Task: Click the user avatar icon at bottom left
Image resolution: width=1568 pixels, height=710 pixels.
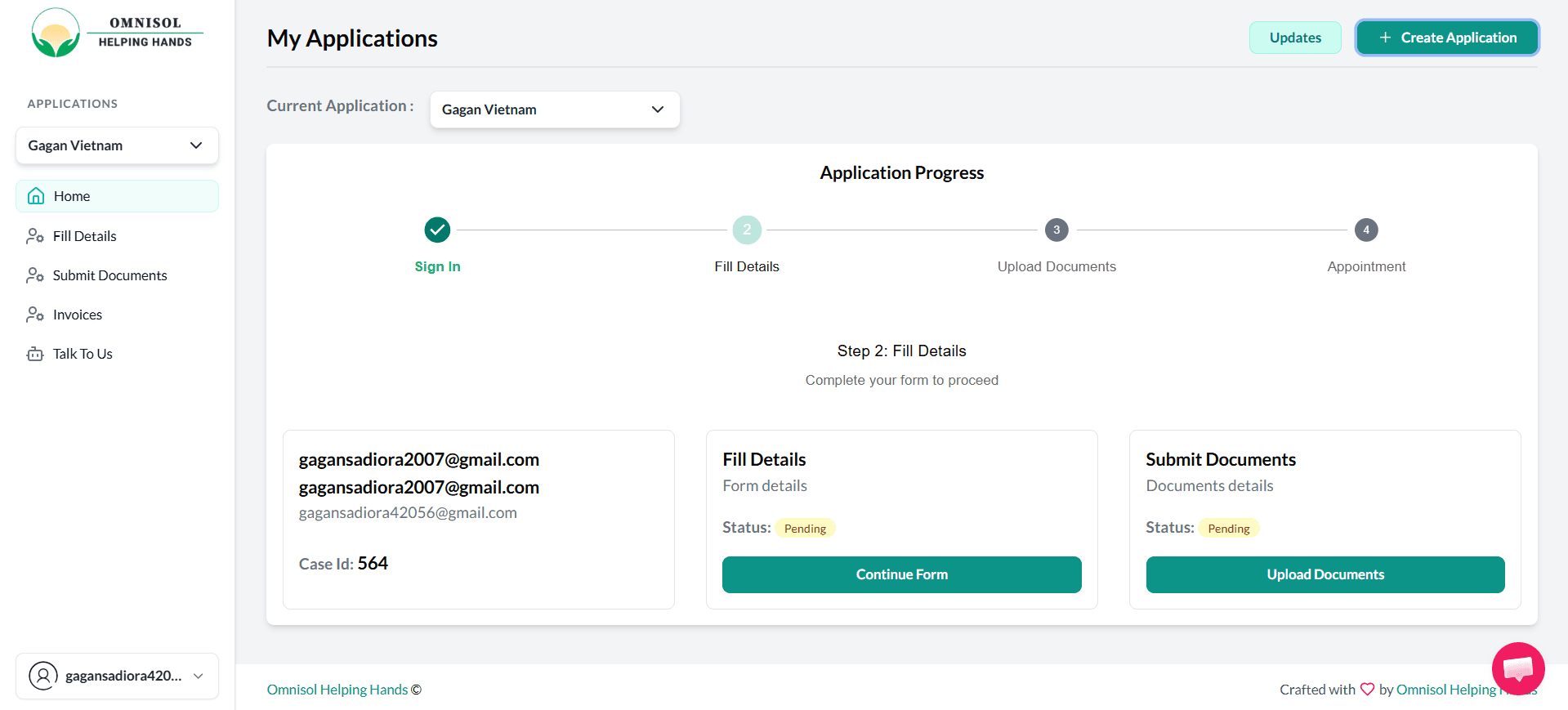Action: pos(43,676)
